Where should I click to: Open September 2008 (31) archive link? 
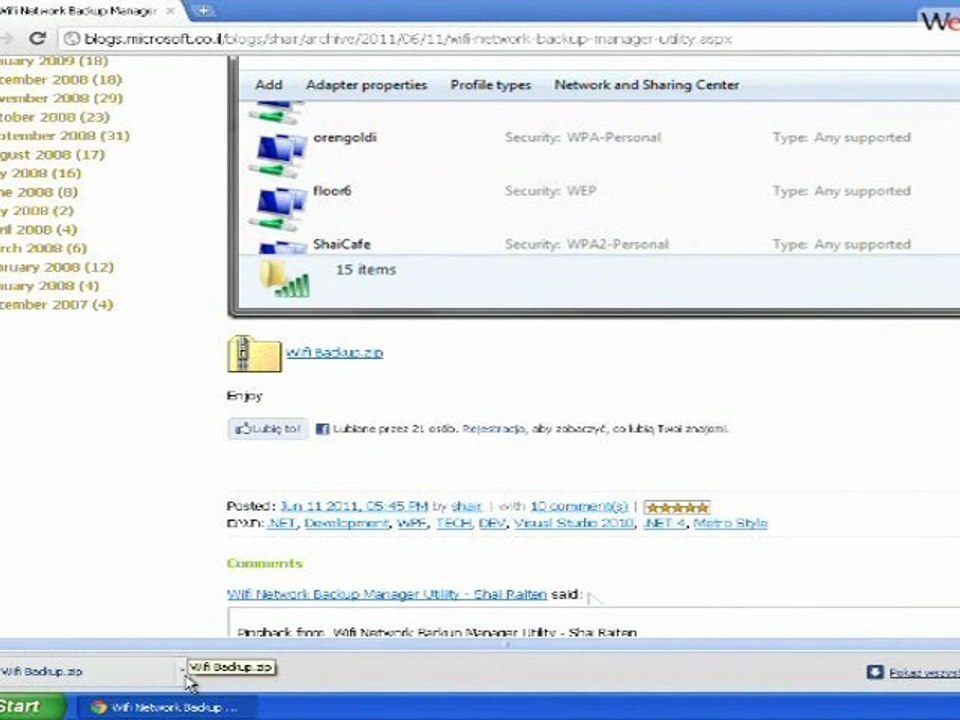point(65,136)
